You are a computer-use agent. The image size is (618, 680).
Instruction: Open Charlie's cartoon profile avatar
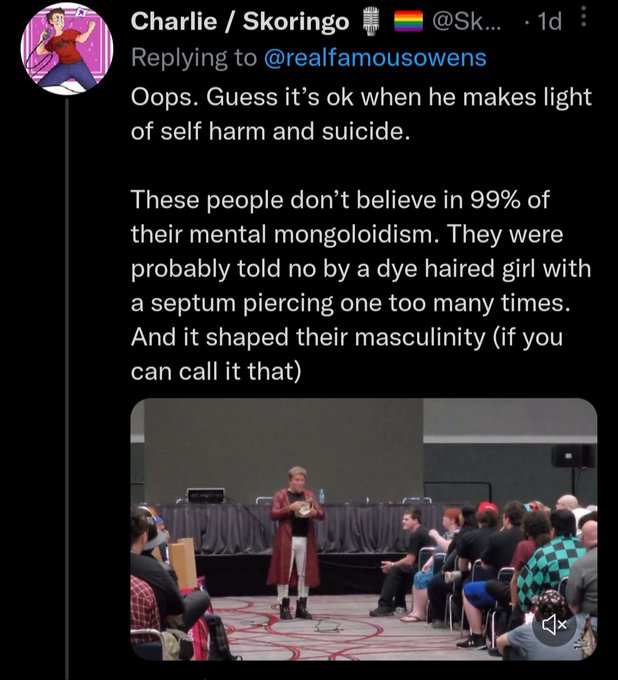pyautogui.click(x=67, y=48)
